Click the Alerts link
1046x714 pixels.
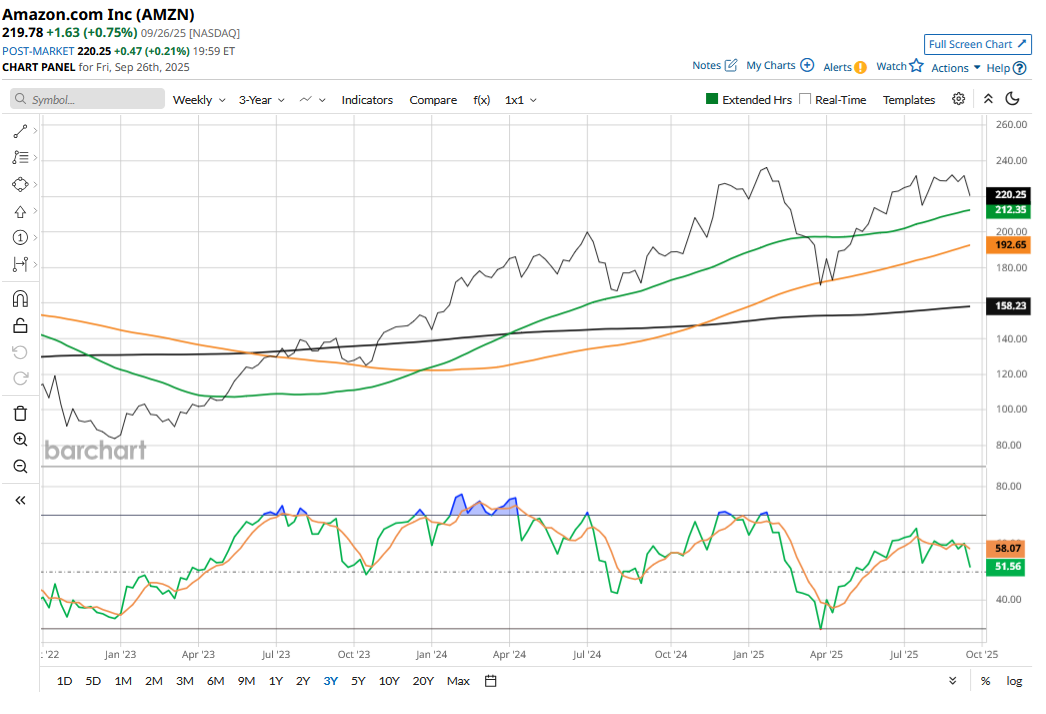(837, 67)
